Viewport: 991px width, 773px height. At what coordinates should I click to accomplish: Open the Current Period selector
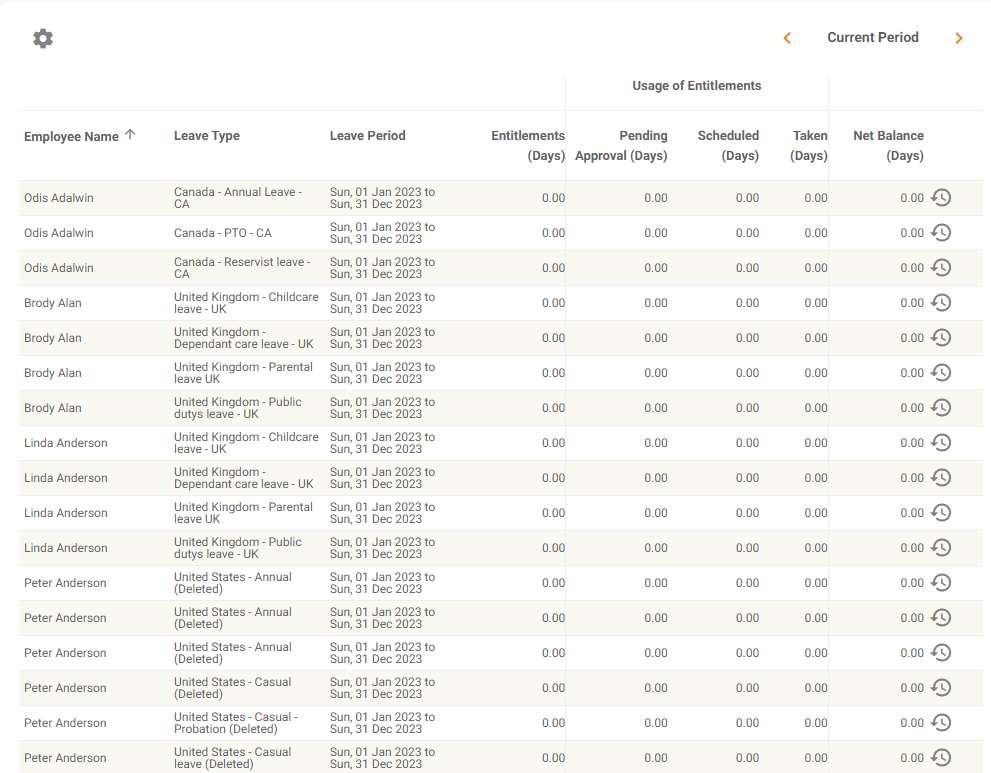(872, 37)
